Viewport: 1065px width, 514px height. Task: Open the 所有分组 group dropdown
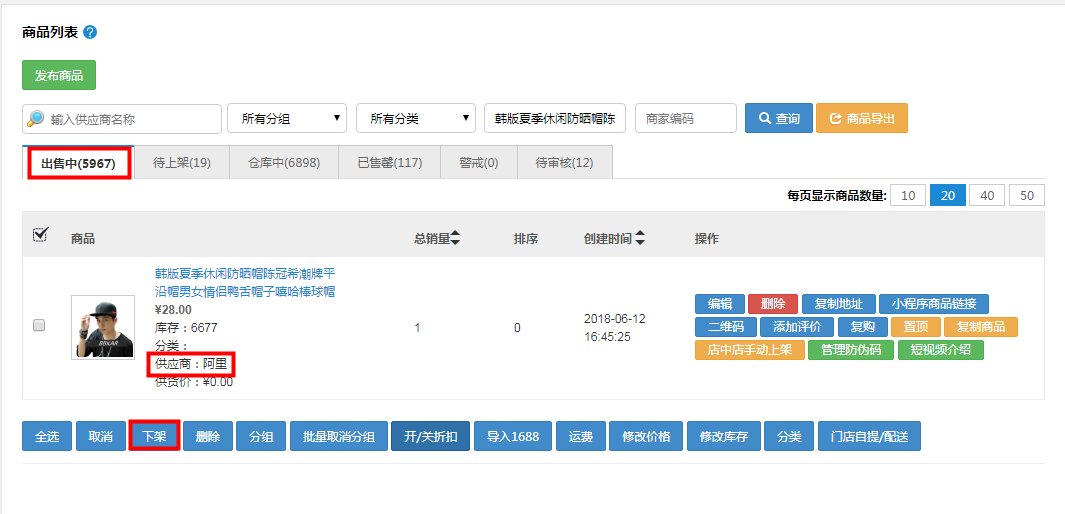pos(287,118)
